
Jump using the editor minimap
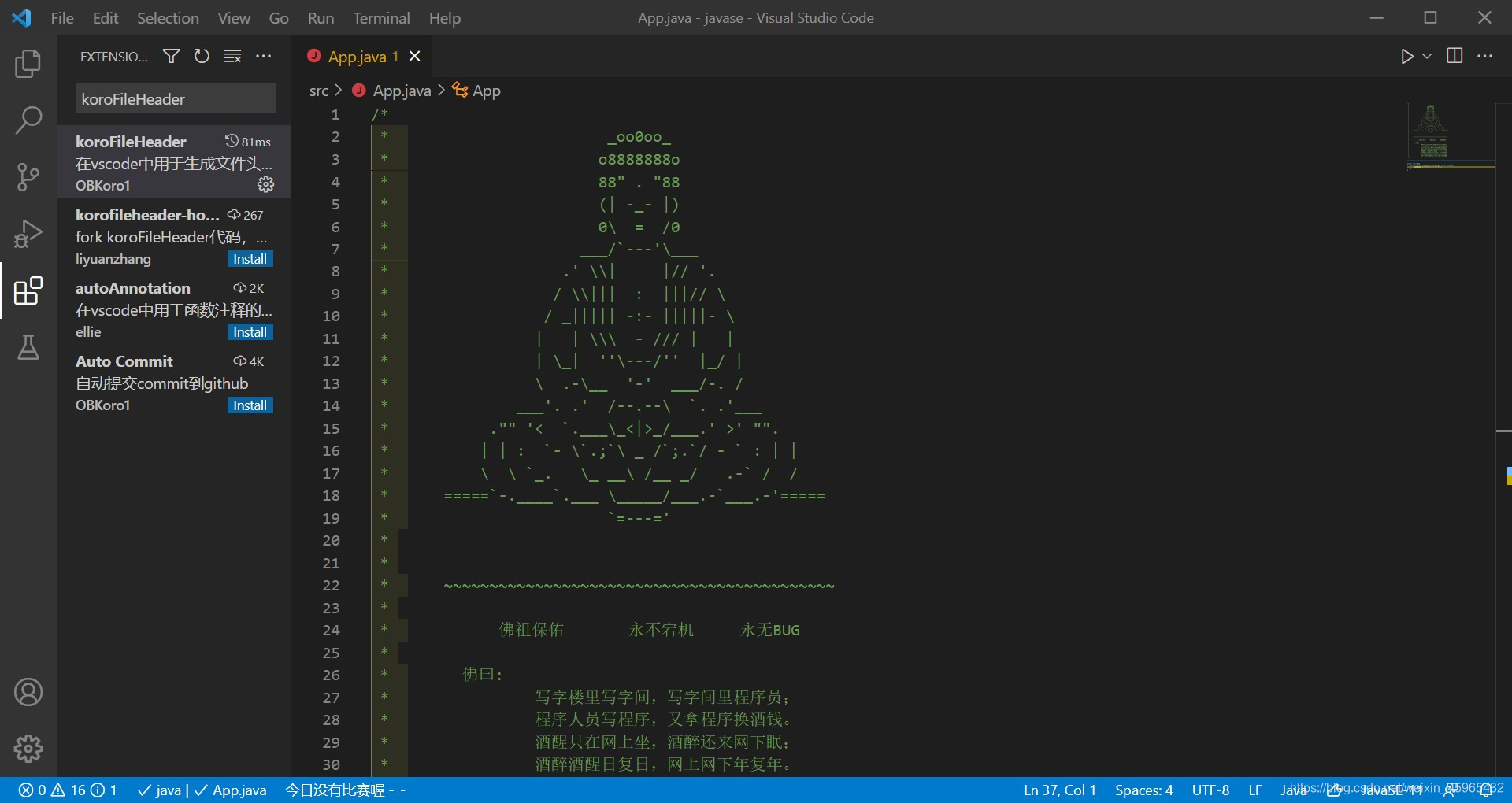pyautogui.click(x=1451, y=135)
